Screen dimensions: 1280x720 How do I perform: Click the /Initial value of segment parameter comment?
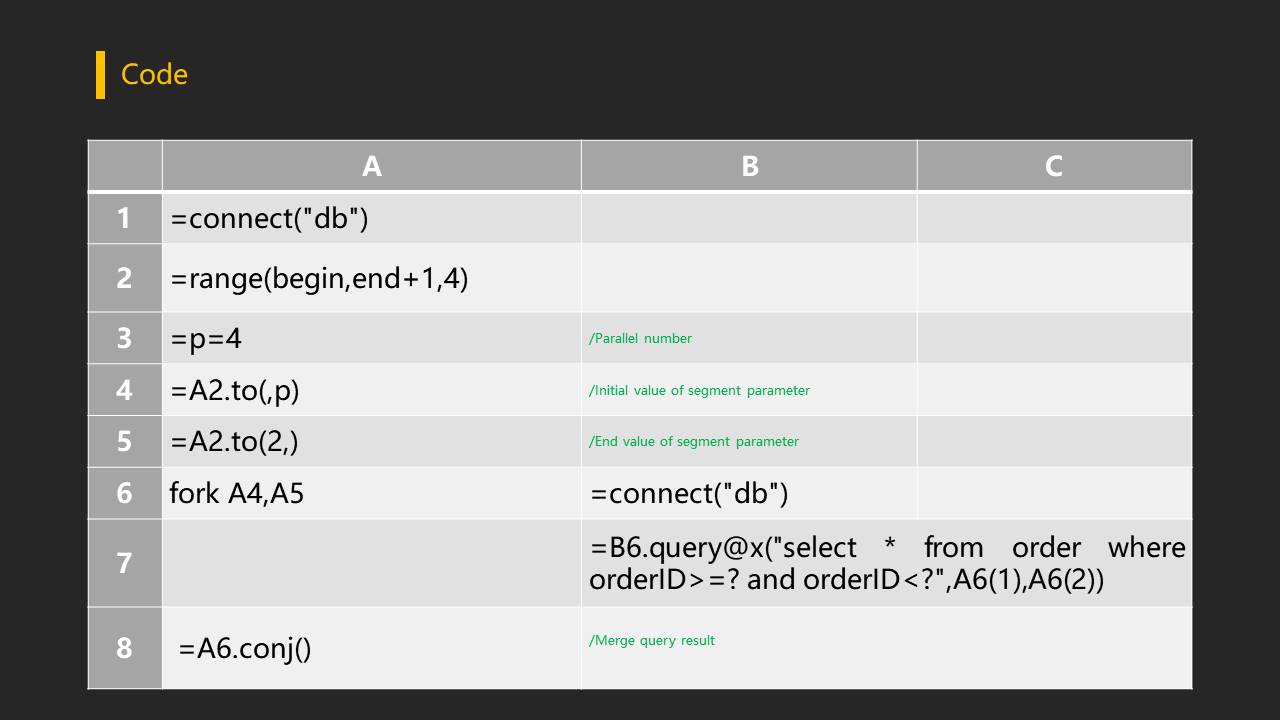(699, 391)
